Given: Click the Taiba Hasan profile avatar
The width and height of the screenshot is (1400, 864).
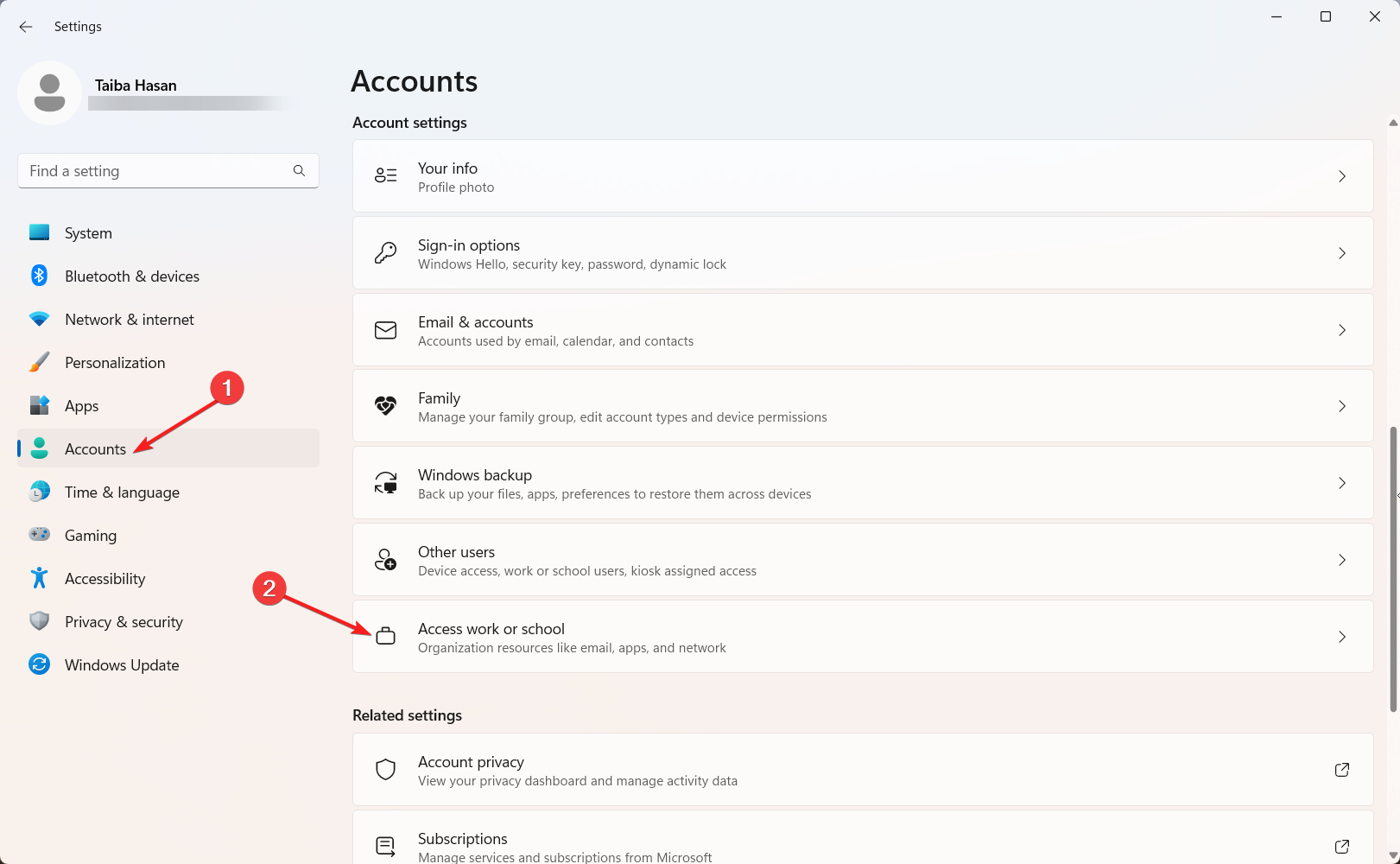Looking at the screenshot, I should (49, 92).
